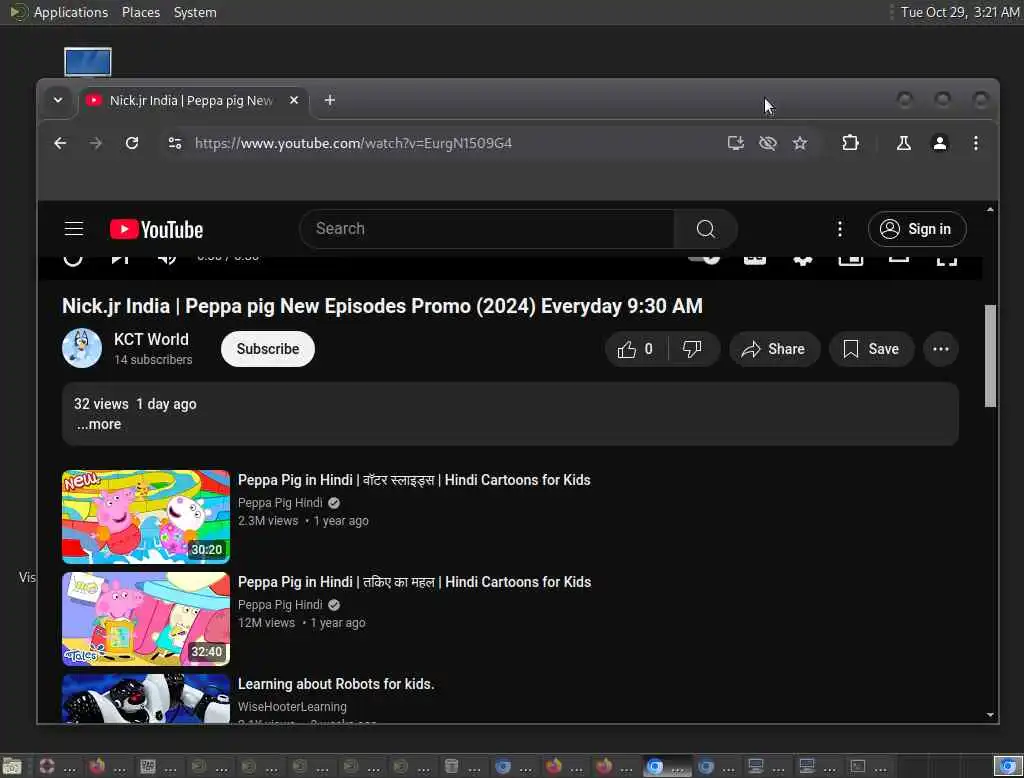Select the Nick.jr India Peppa pig tab
Viewport: 1024px width, 778px height.
pyautogui.click(x=189, y=101)
